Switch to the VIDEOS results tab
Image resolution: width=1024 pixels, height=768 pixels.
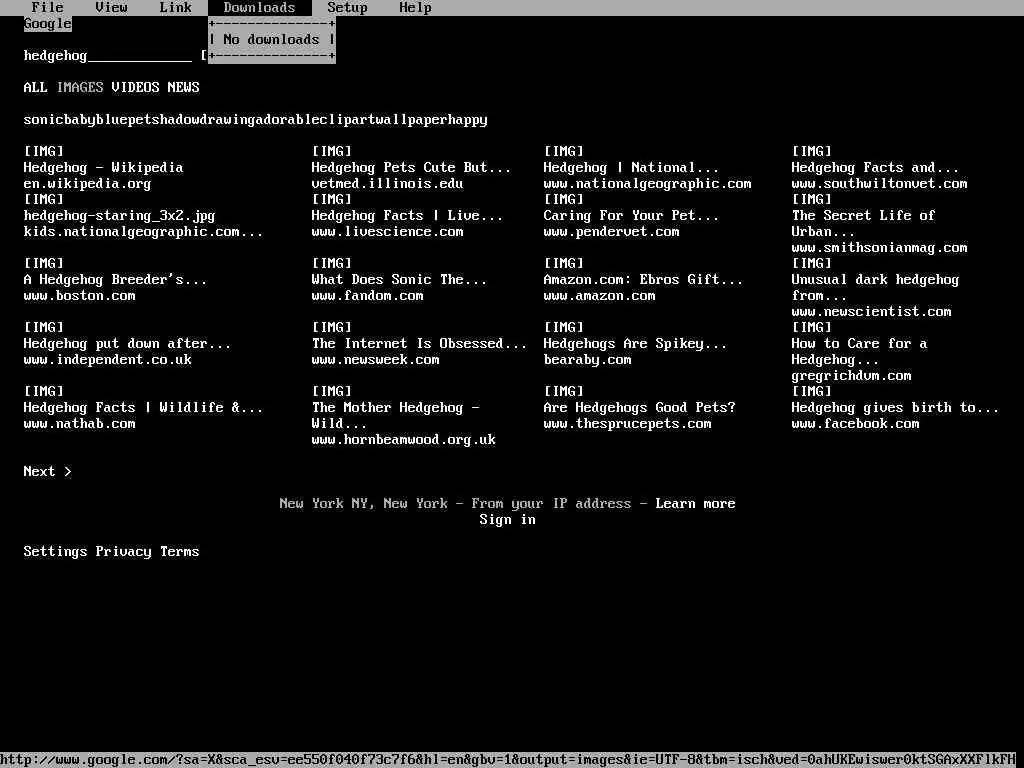135,88
